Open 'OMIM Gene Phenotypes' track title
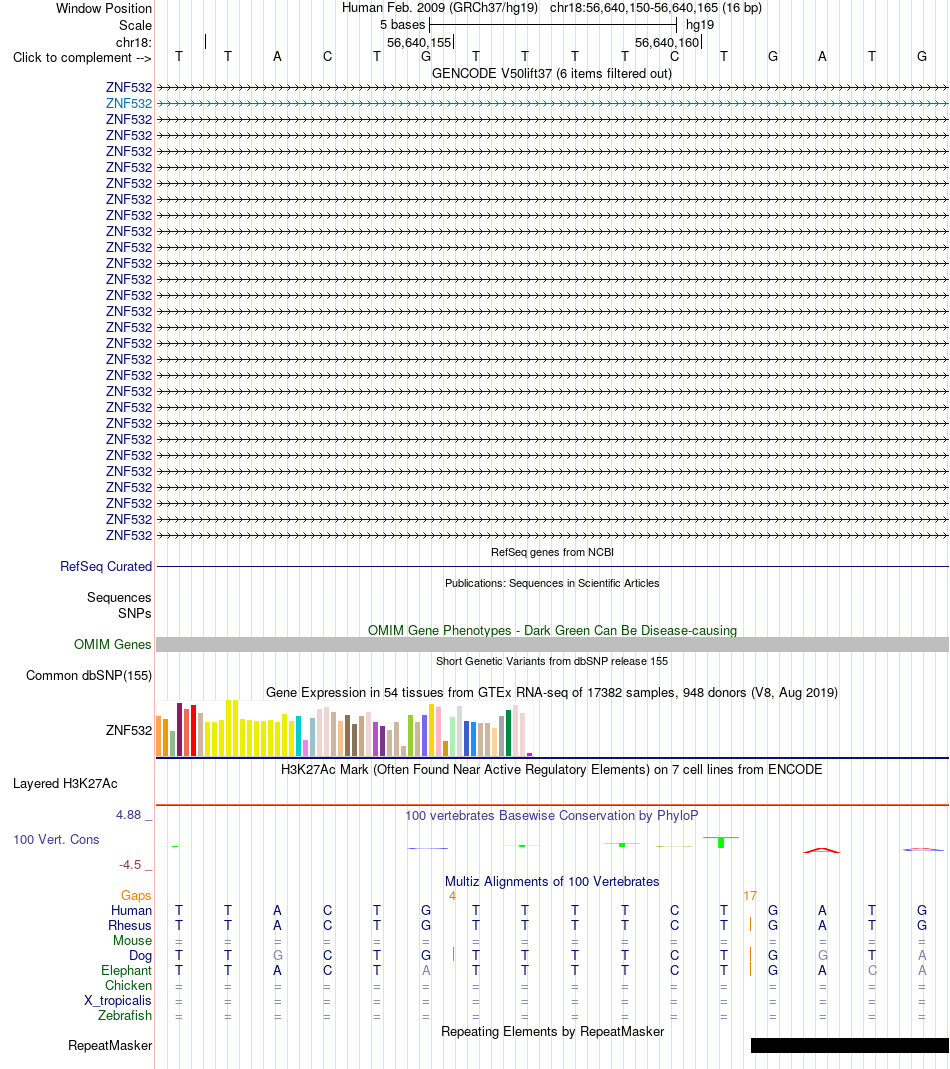 click(552, 630)
